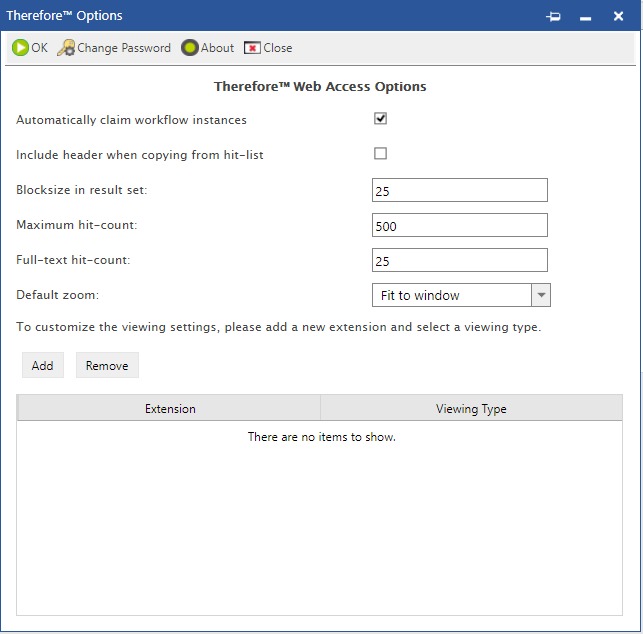Screen dimensions: 643x634
Task: Focus the Maximum hit-count field
Action: click(x=460, y=225)
